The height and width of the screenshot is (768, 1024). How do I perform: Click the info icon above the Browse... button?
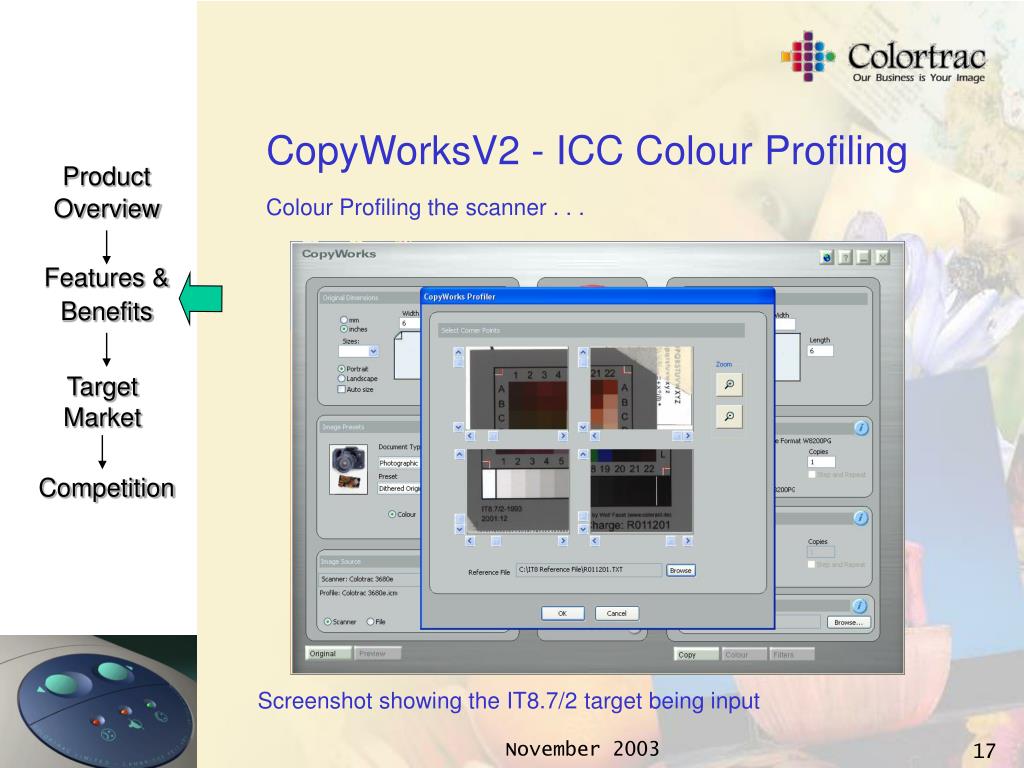click(x=859, y=605)
